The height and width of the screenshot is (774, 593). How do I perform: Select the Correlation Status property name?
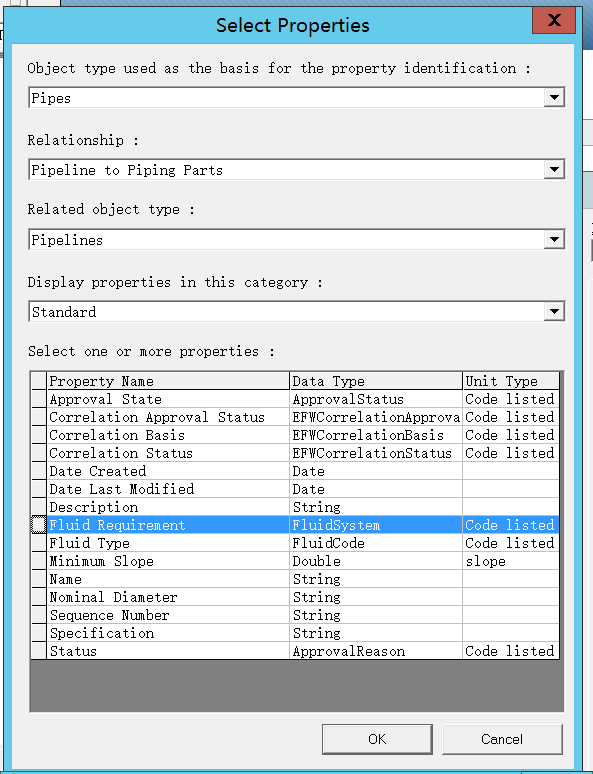pyautogui.click(x=168, y=453)
